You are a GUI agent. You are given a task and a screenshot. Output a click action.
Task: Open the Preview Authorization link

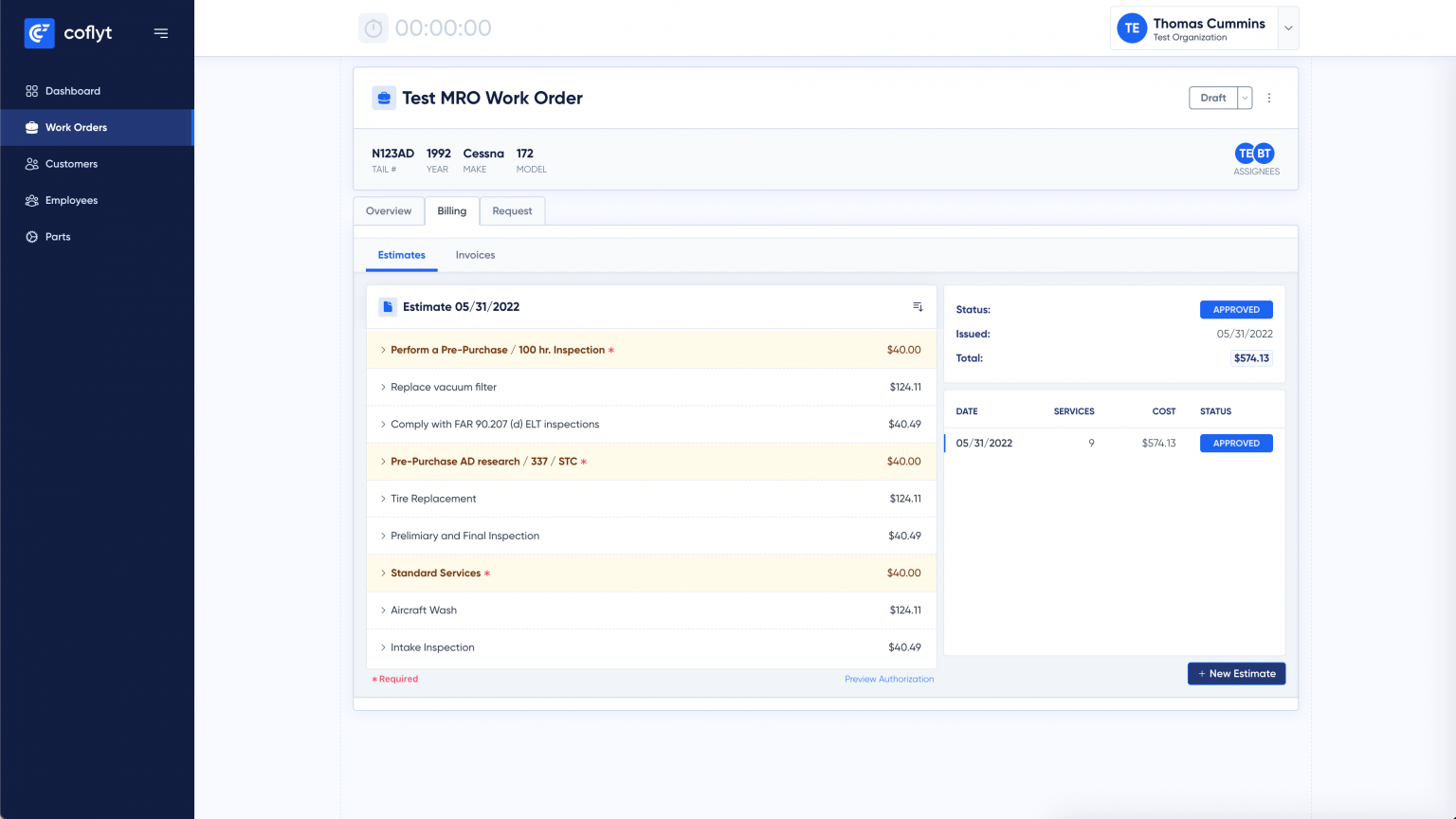click(x=889, y=679)
